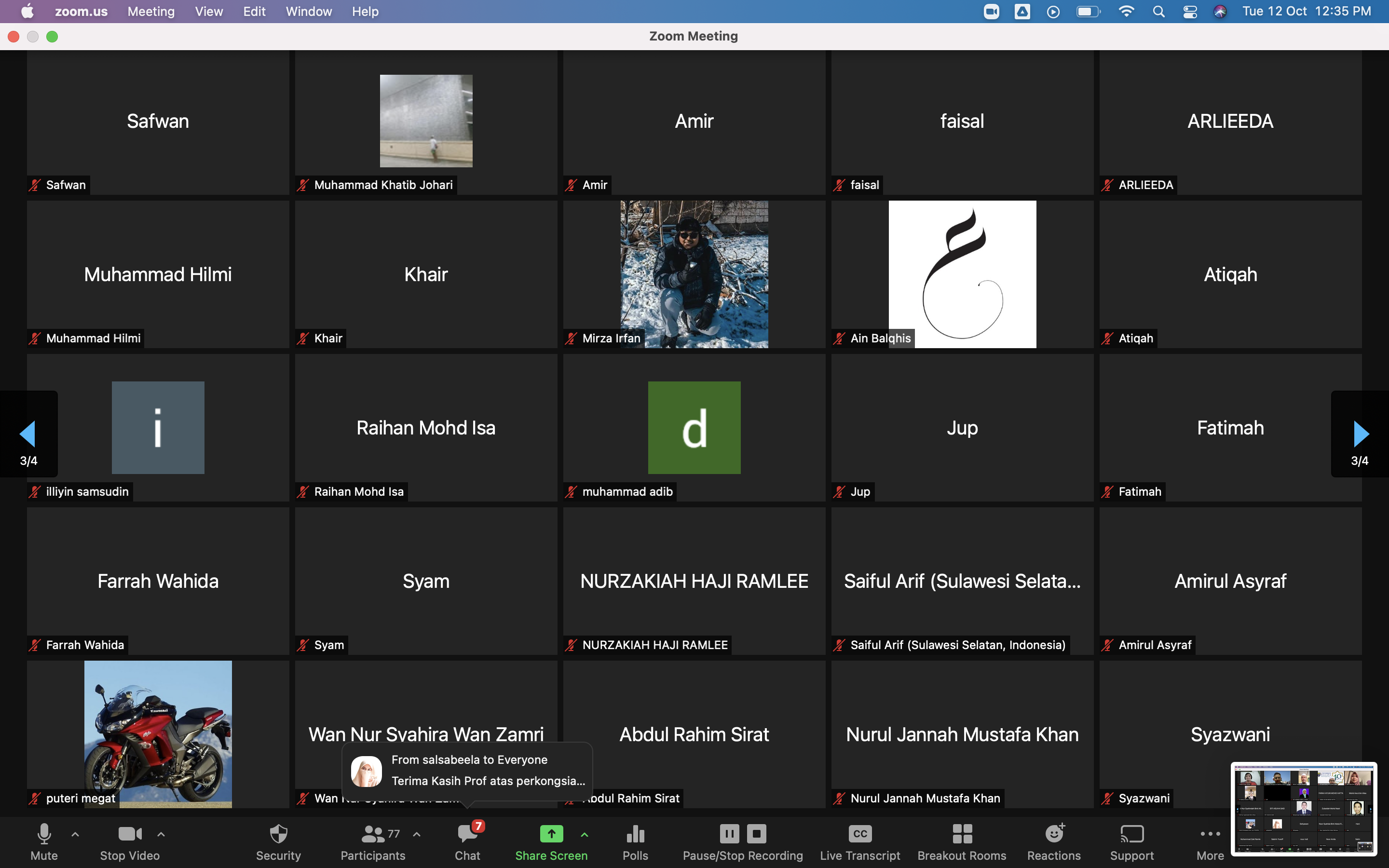Toggle the Mute microphone button

(x=44, y=834)
